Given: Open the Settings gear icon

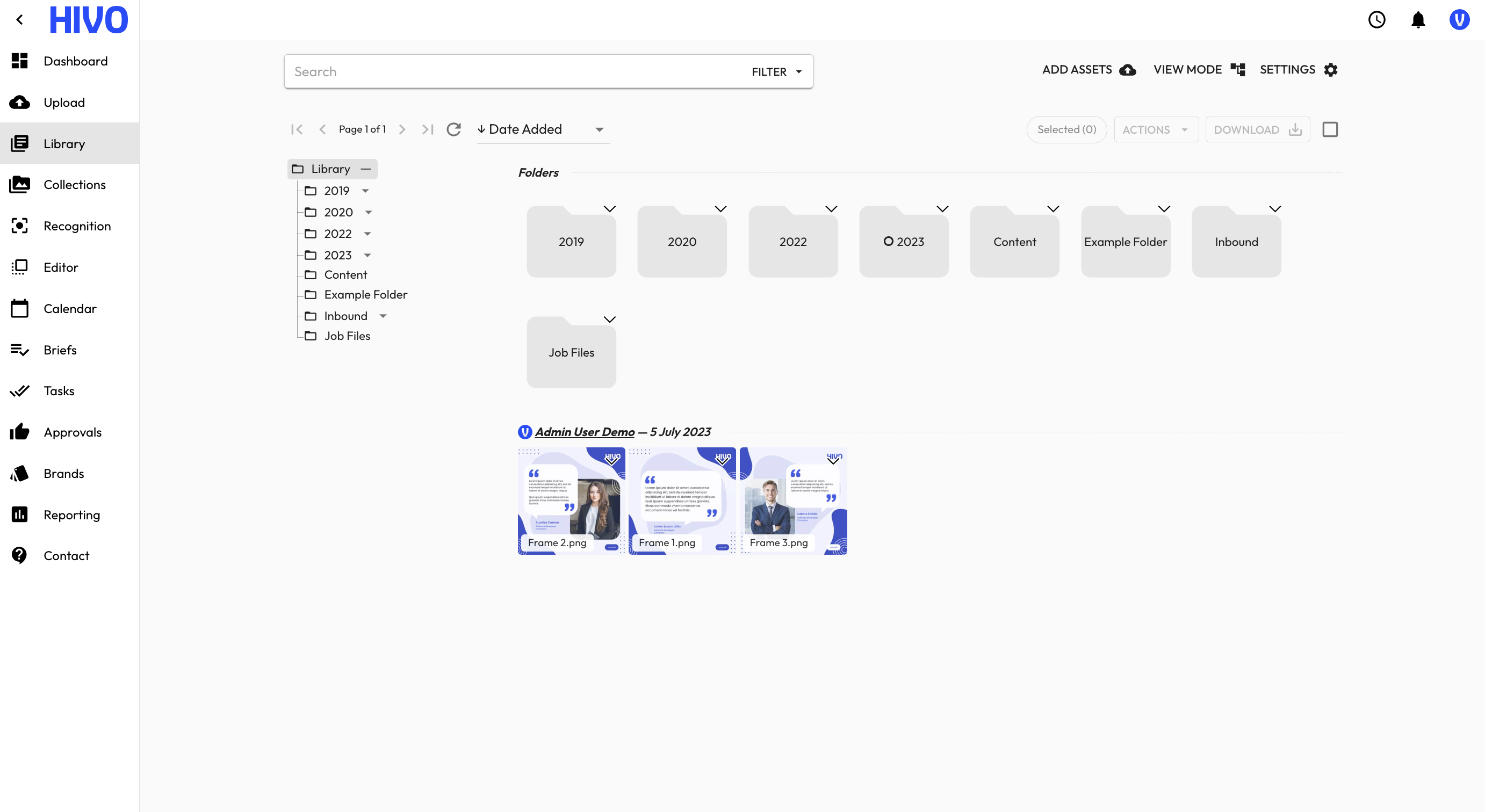Looking at the screenshot, I should 1330,70.
